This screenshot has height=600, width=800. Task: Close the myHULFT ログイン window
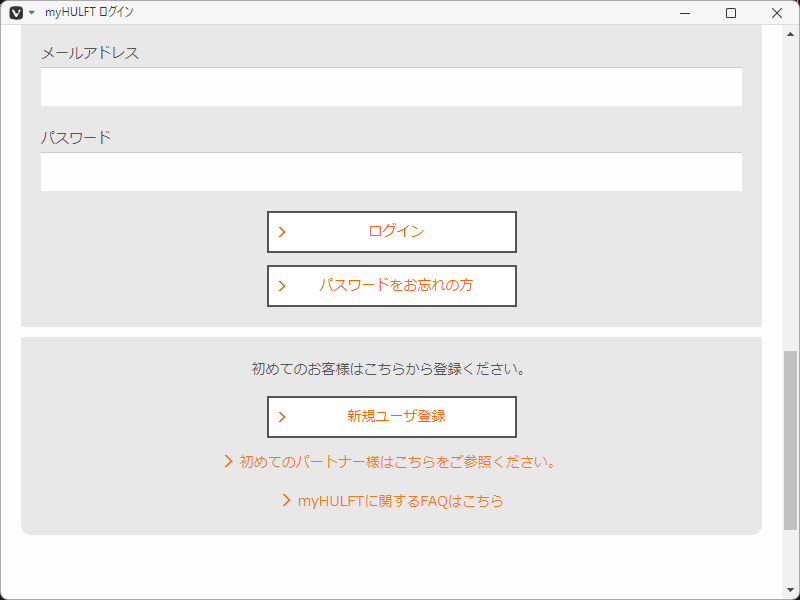[x=777, y=12]
